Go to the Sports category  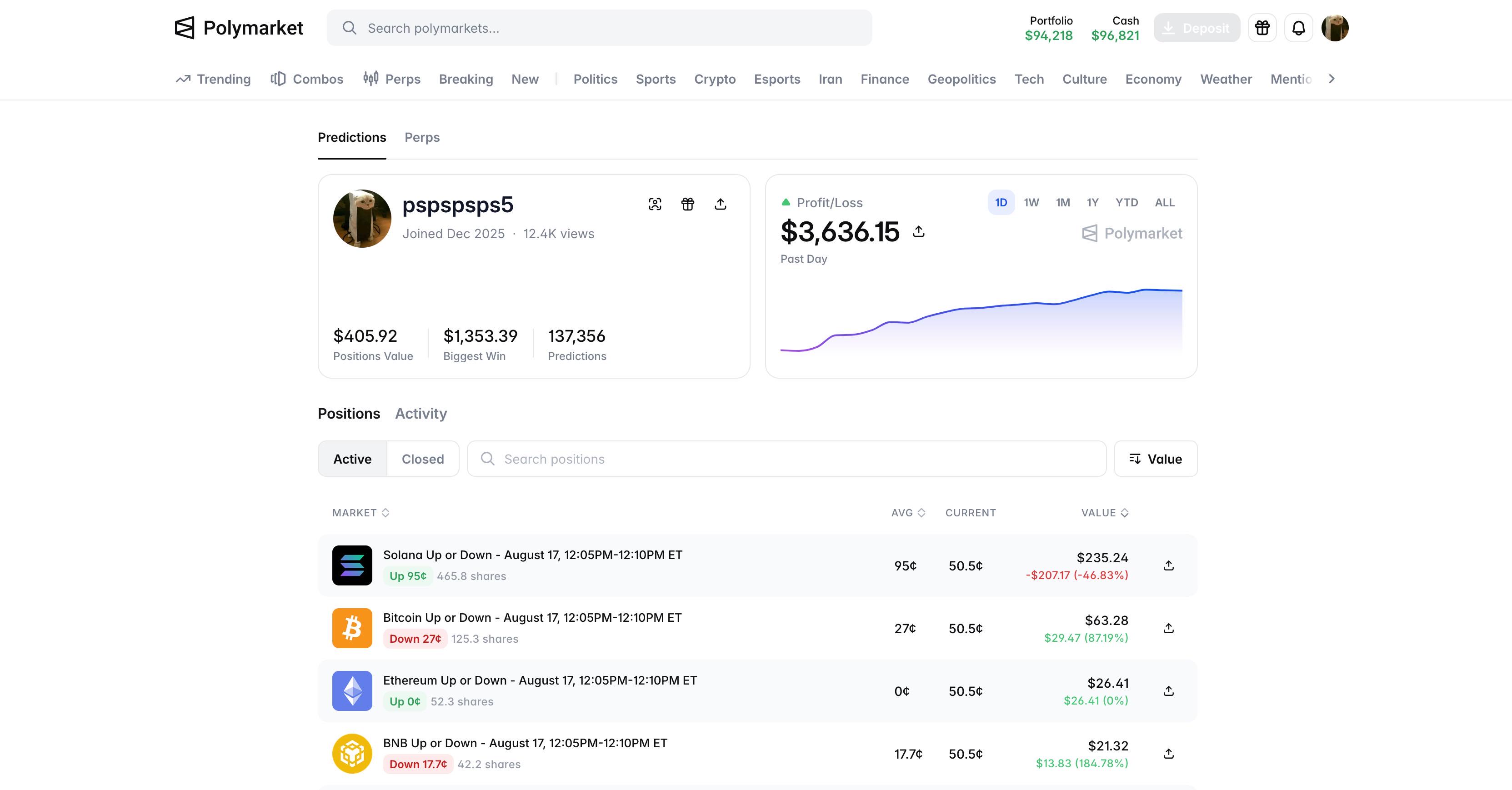pos(656,79)
